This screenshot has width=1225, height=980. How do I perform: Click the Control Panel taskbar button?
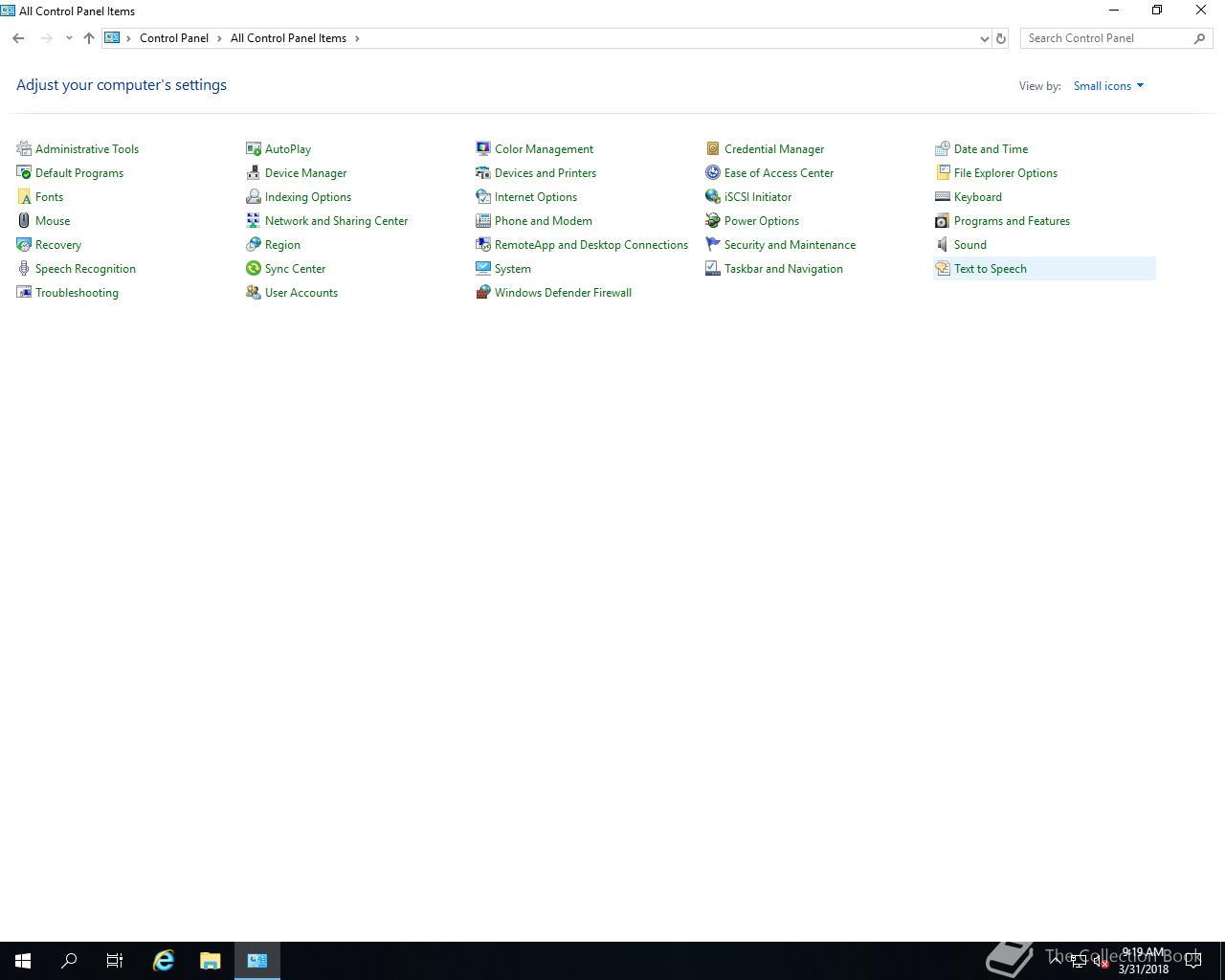click(257, 961)
